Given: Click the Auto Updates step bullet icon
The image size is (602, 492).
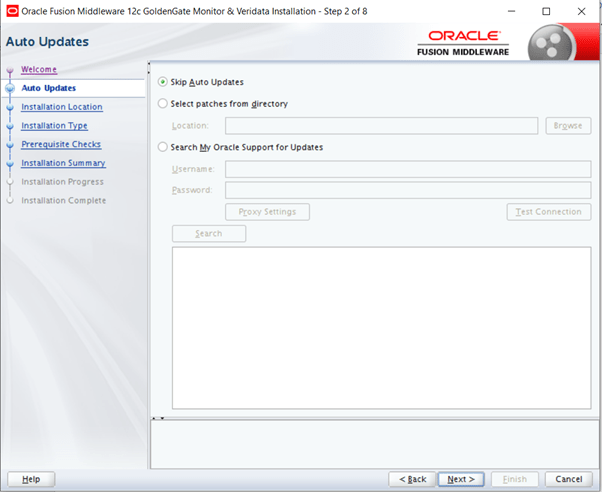Looking at the screenshot, I should [10, 88].
